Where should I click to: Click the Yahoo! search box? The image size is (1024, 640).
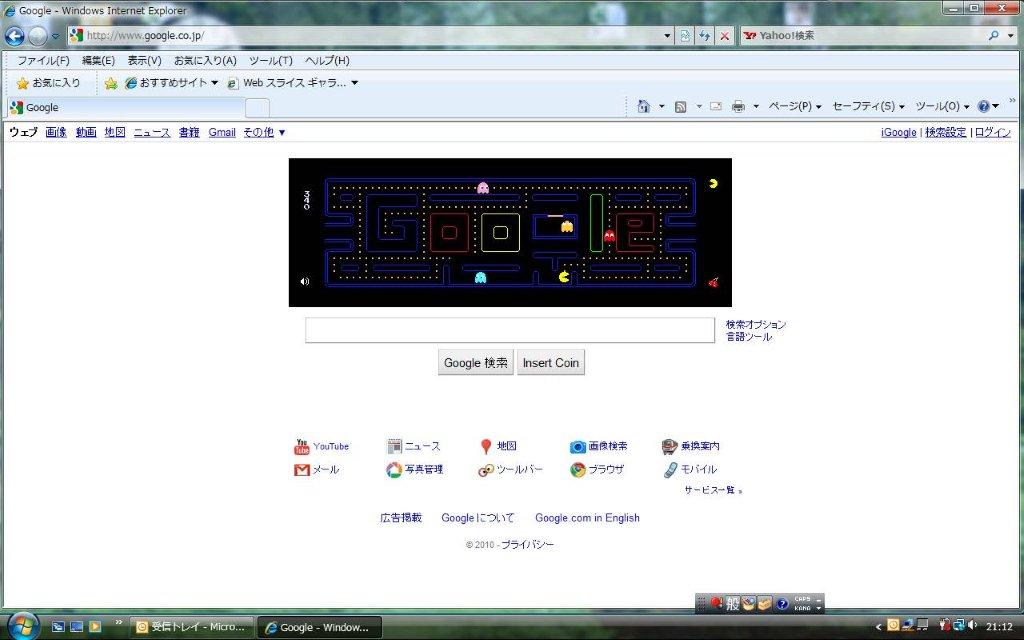click(862, 35)
